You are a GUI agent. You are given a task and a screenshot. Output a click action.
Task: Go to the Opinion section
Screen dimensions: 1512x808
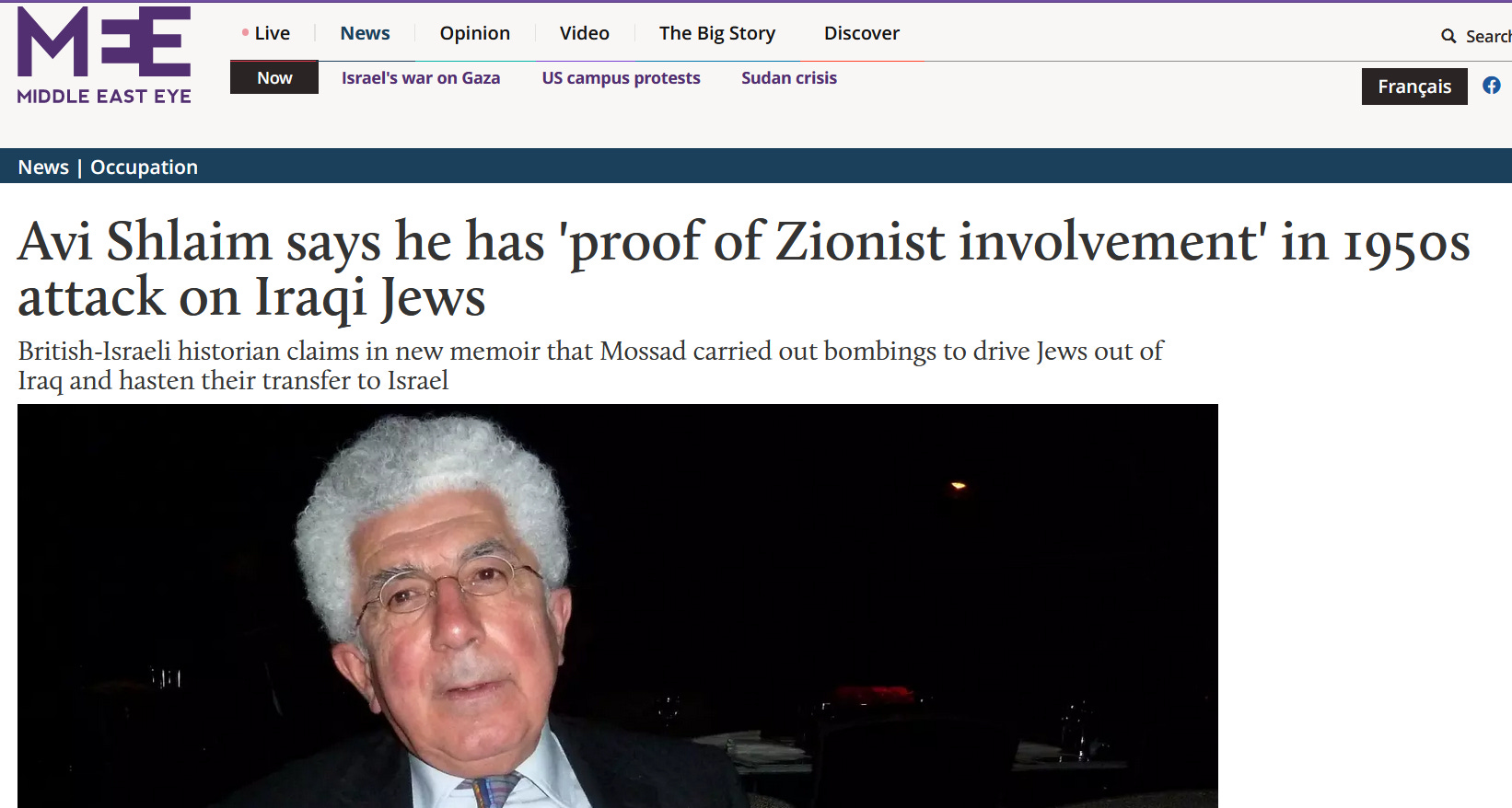pos(474,33)
